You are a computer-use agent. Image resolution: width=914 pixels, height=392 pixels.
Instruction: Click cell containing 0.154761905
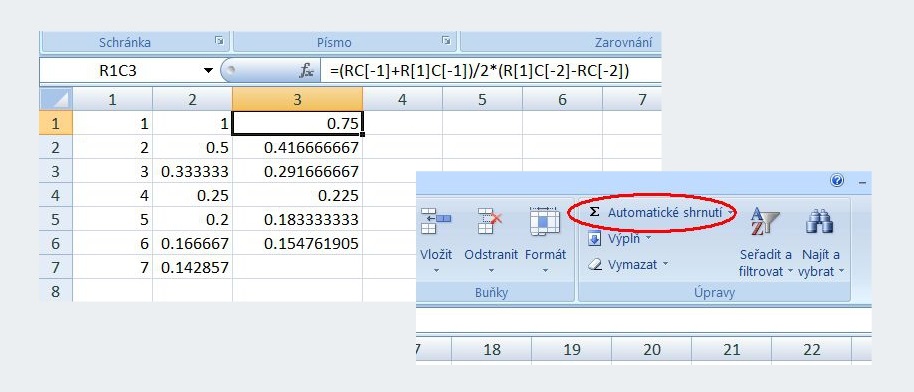(x=297, y=243)
